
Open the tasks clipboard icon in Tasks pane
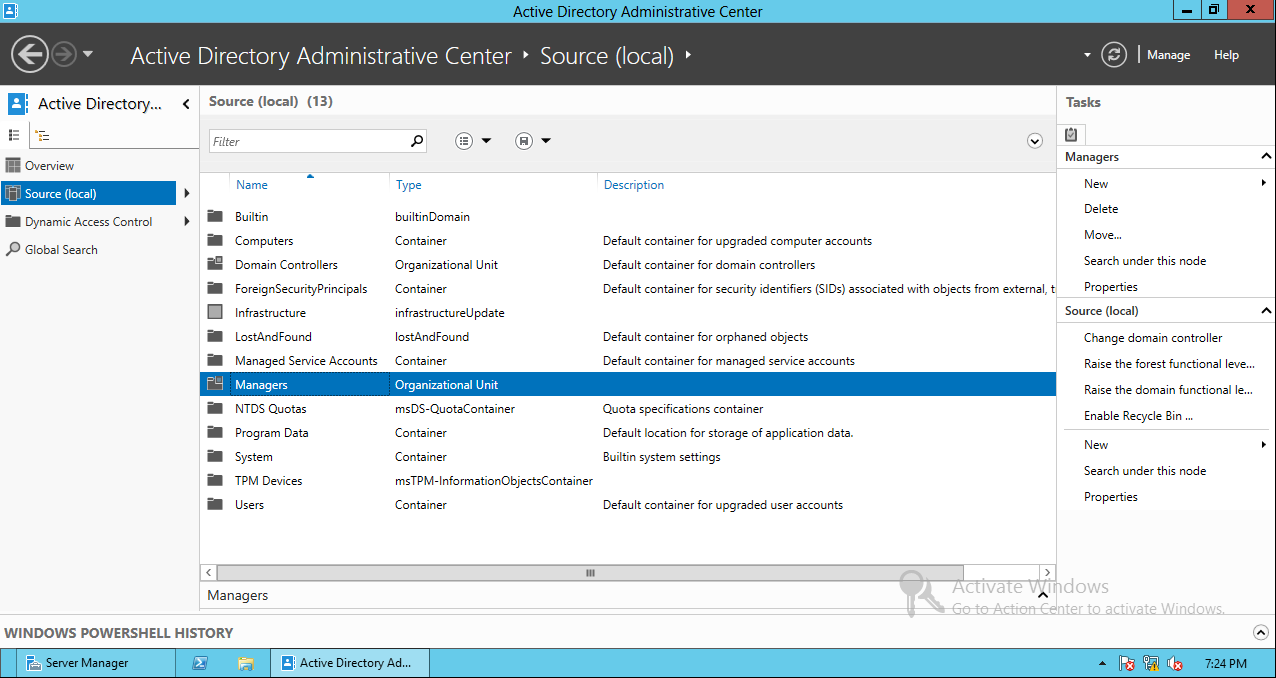click(x=1070, y=134)
